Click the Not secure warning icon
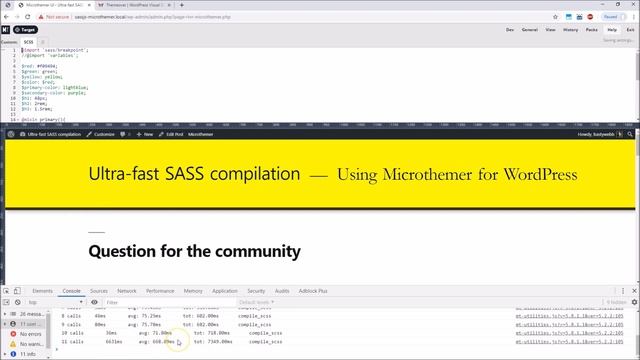Viewport: 640px width, 360px height. 41,17
